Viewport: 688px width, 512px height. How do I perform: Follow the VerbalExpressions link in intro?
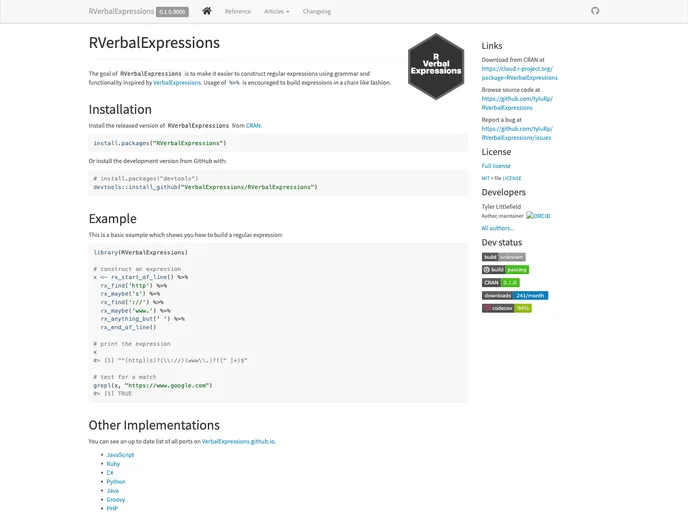177,82
